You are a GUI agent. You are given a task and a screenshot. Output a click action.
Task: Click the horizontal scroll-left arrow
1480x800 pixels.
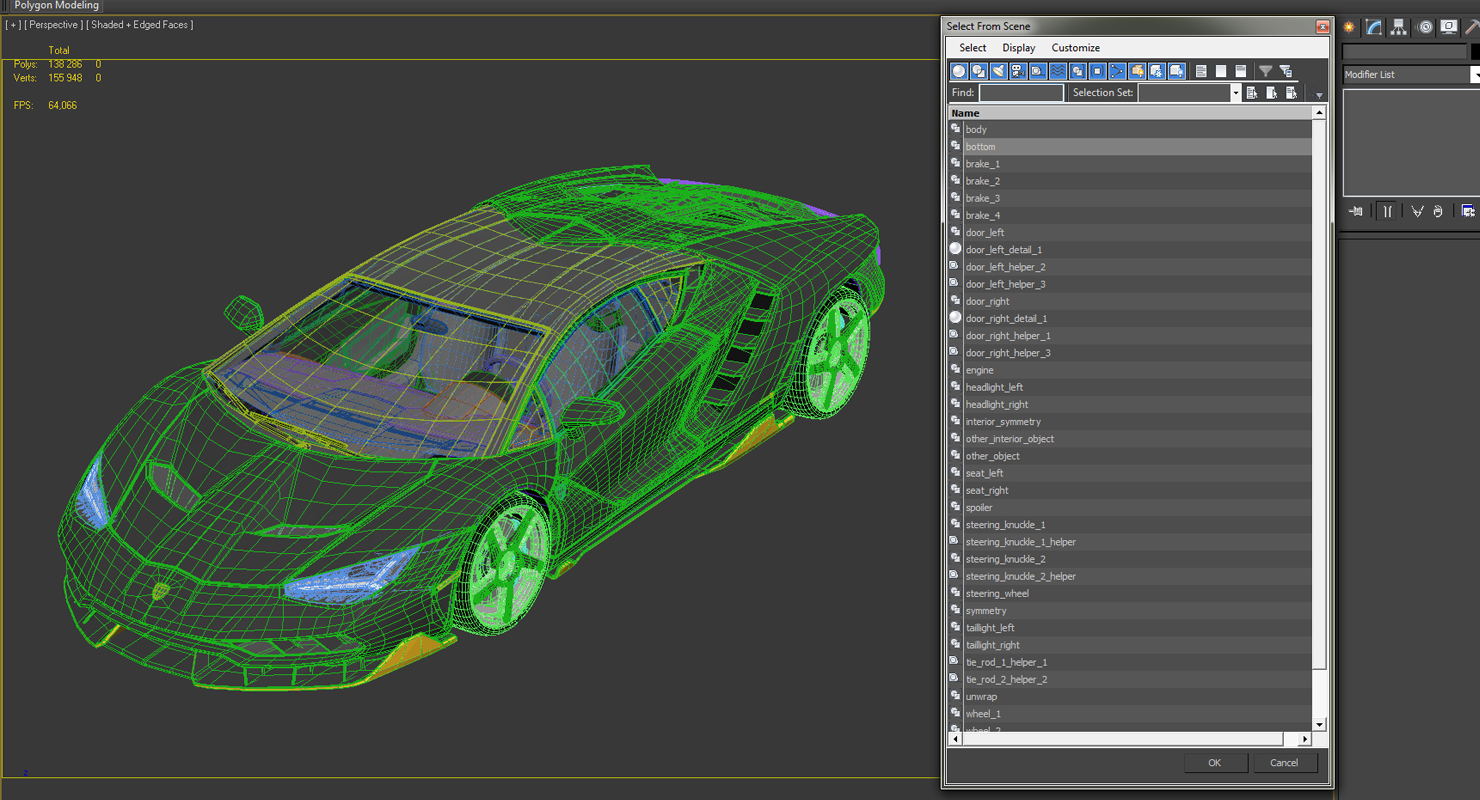(x=955, y=739)
